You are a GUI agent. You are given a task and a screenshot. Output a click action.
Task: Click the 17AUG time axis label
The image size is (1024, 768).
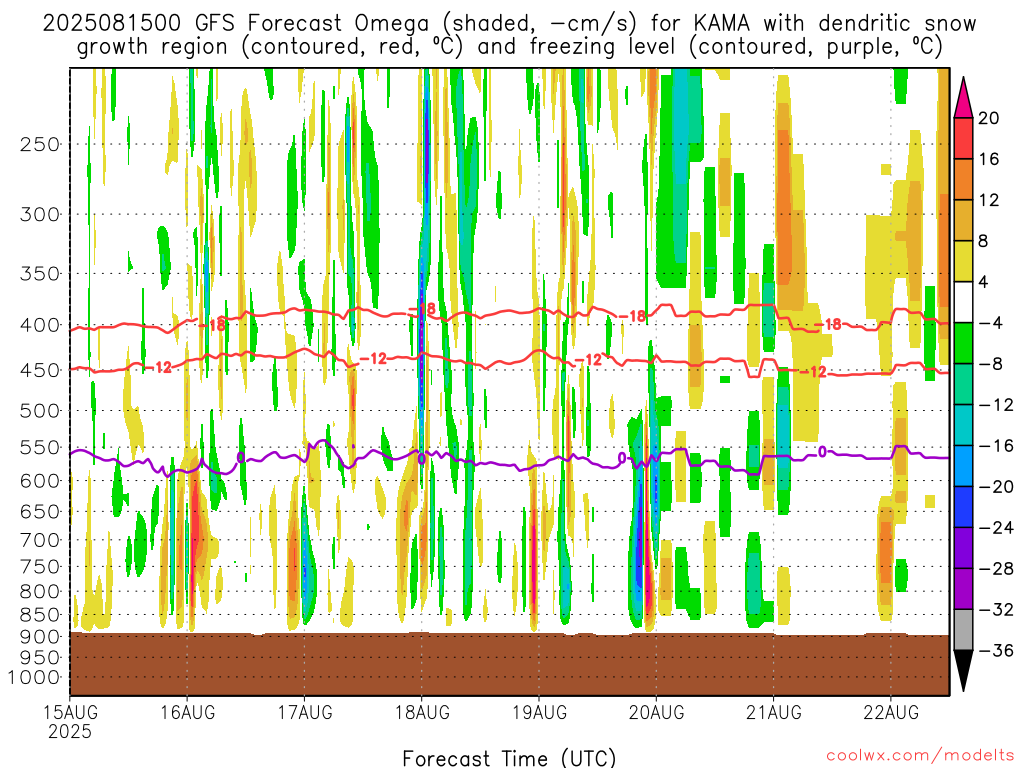pos(304,712)
